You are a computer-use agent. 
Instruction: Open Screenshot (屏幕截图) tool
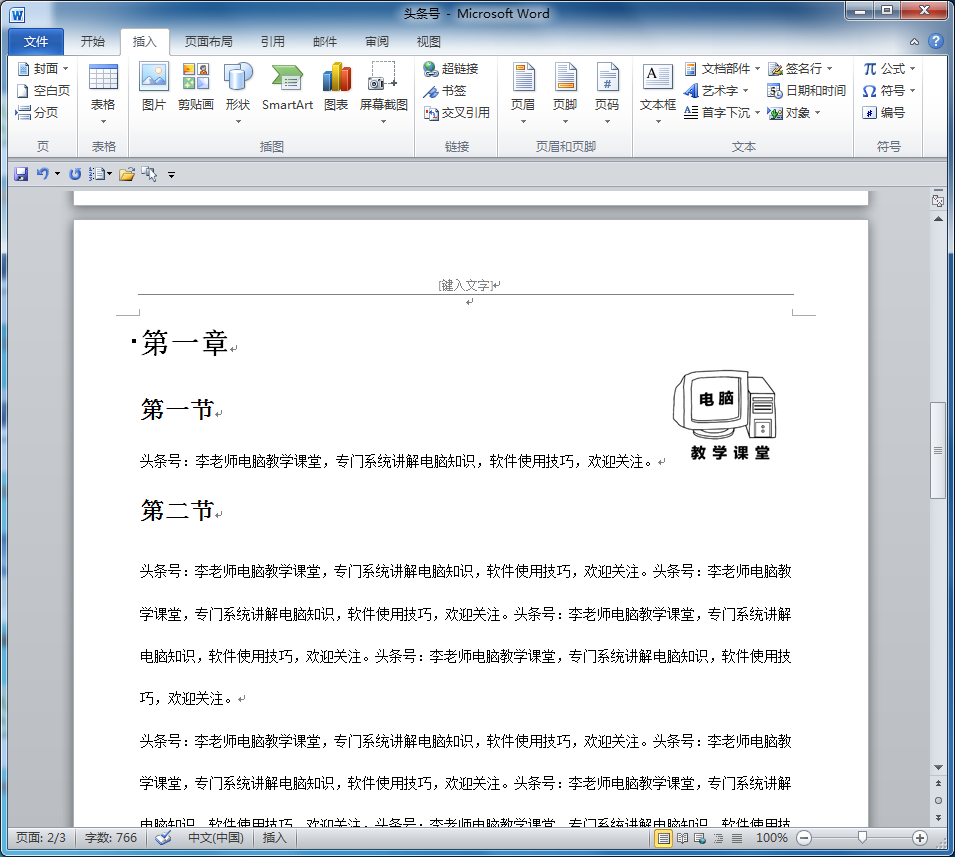pos(383,94)
